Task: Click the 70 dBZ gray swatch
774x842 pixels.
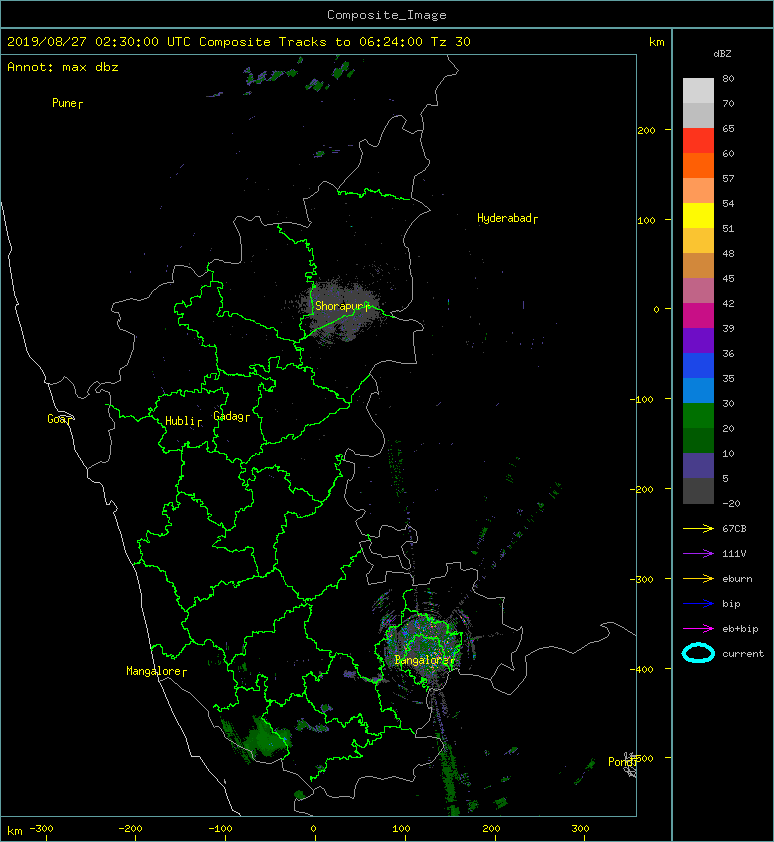Action: pos(698,115)
